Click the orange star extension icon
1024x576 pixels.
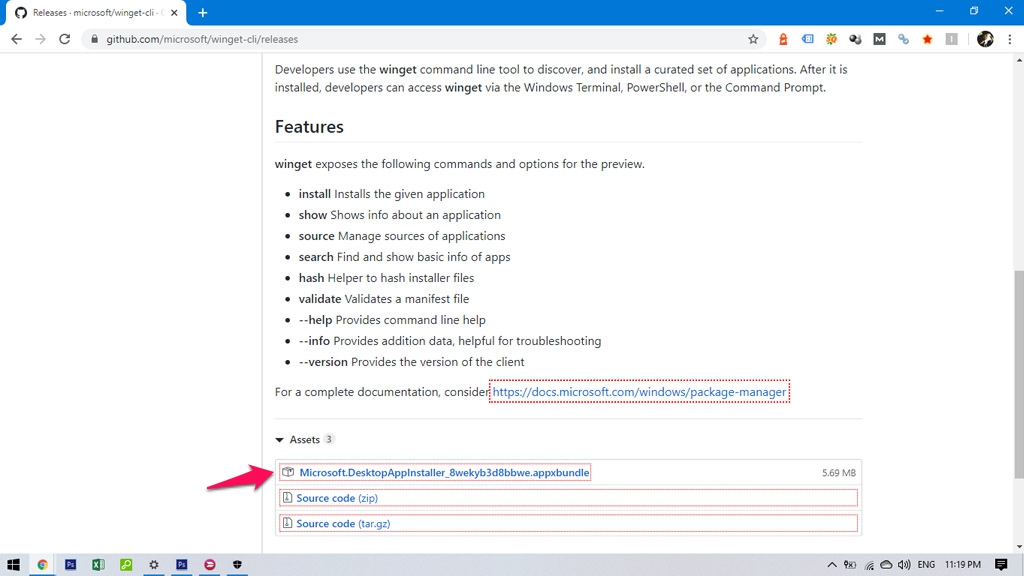click(x=927, y=39)
